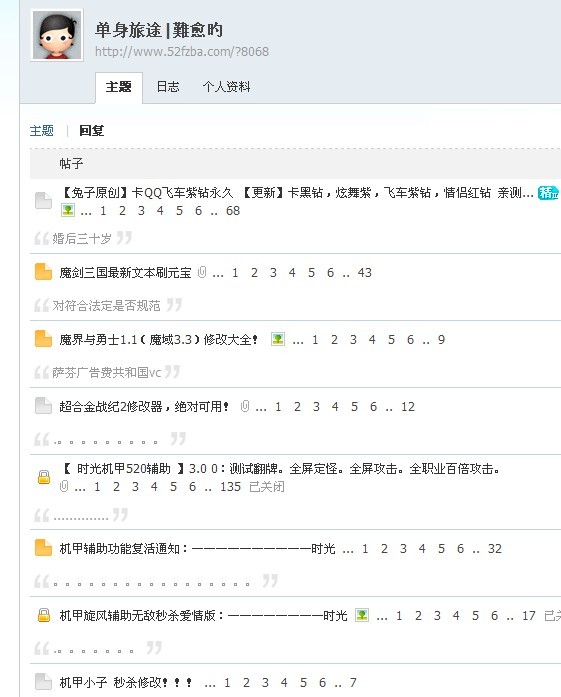The image size is (561, 697).
Task: Click paperclip icon on 超合金战纪2 thread
Action: pos(245,406)
